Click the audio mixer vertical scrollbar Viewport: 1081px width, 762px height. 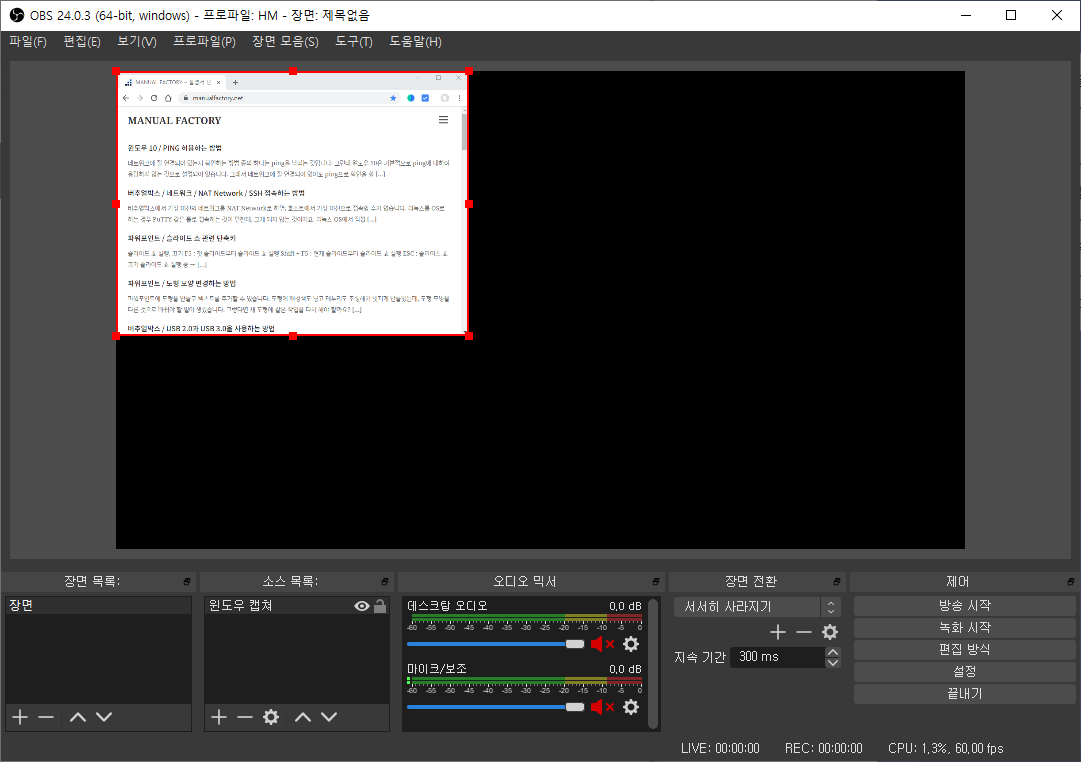point(653,663)
